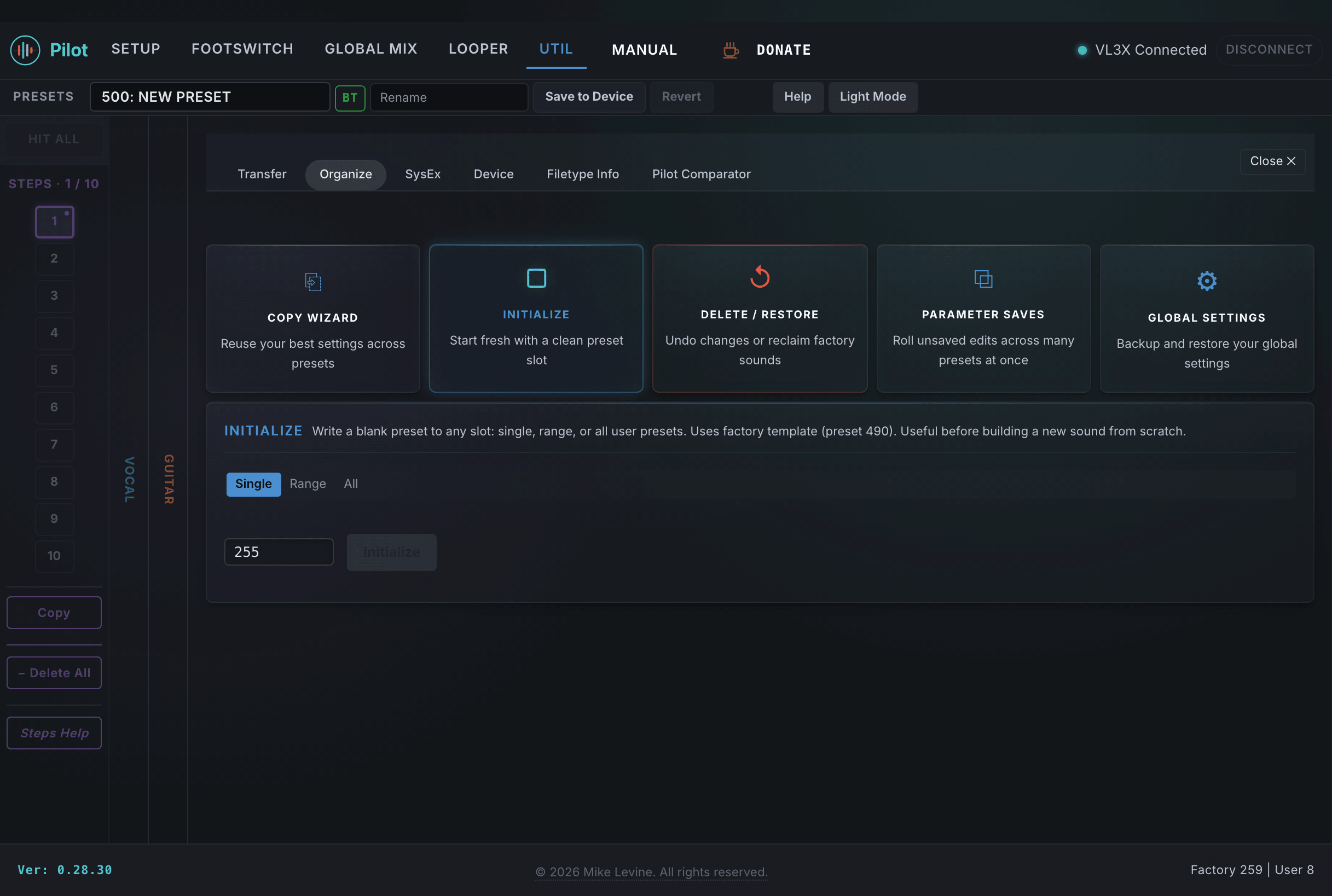Click the Delete / Restore circular arrow icon

pos(760,277)
